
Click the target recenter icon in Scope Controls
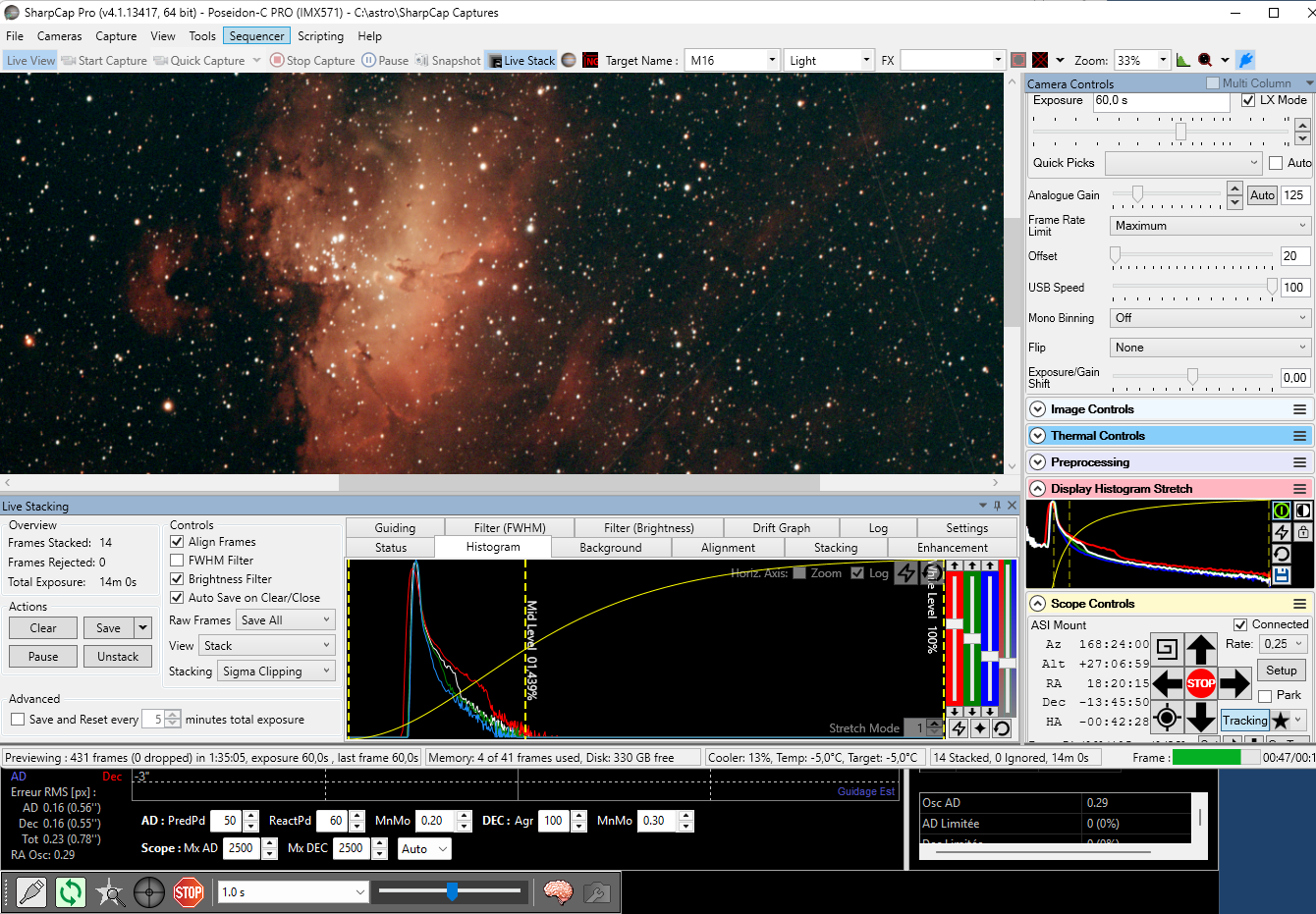click(1167, 718)
